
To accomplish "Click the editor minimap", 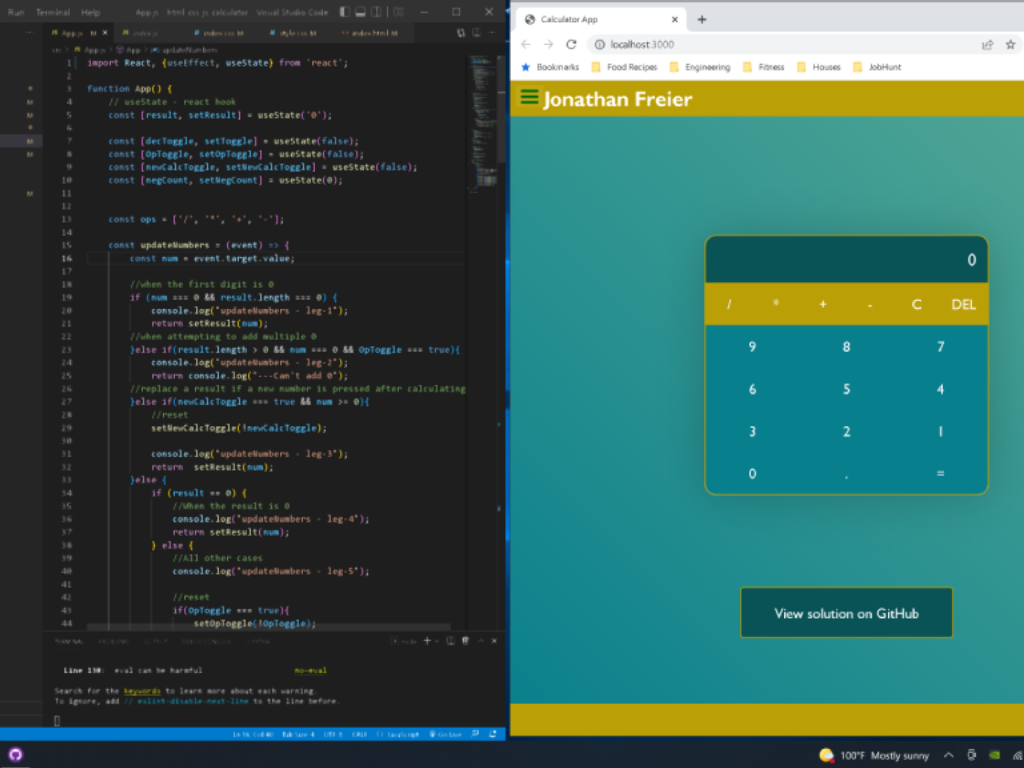I will tap(483, 124).
